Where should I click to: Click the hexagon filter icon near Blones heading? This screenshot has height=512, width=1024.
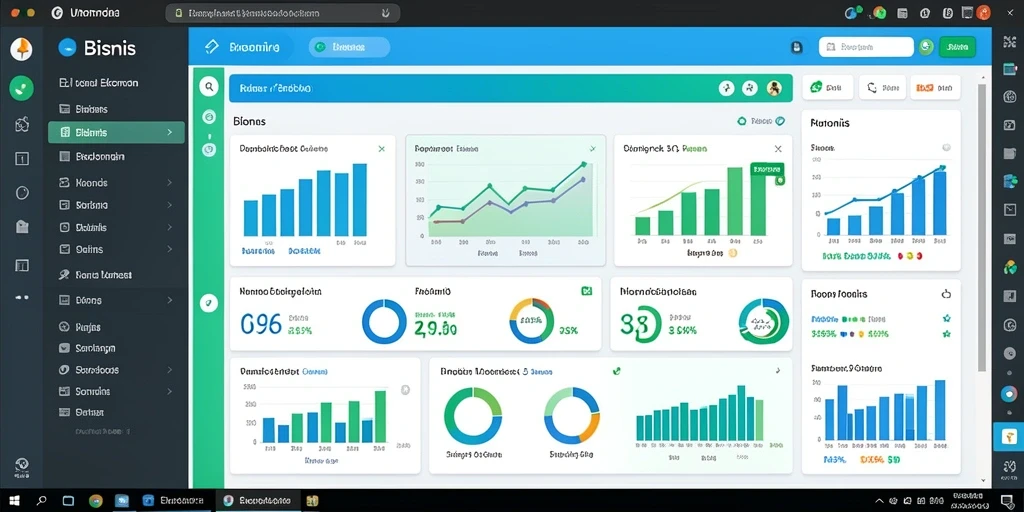pyautogui.click(x=741, y=121)
